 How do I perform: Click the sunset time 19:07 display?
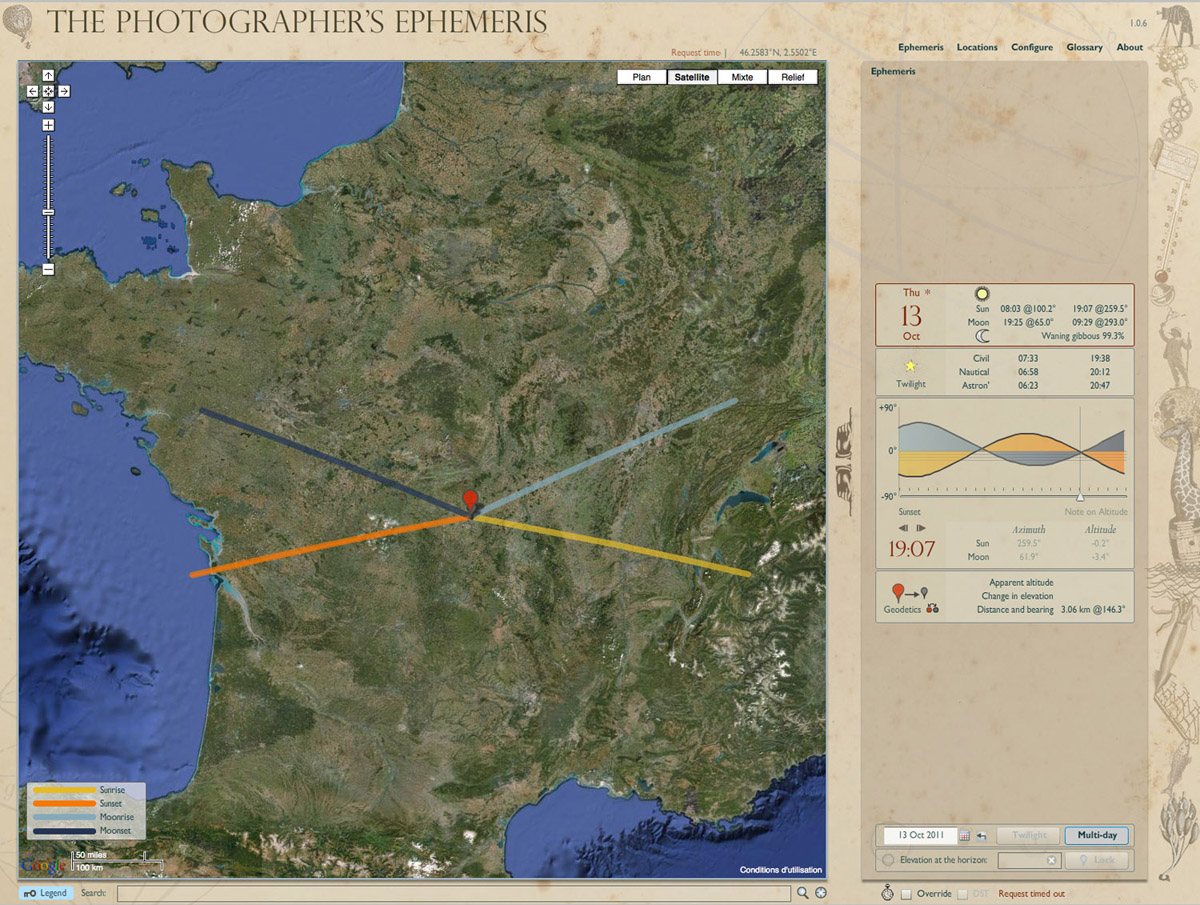pos(912,549)
